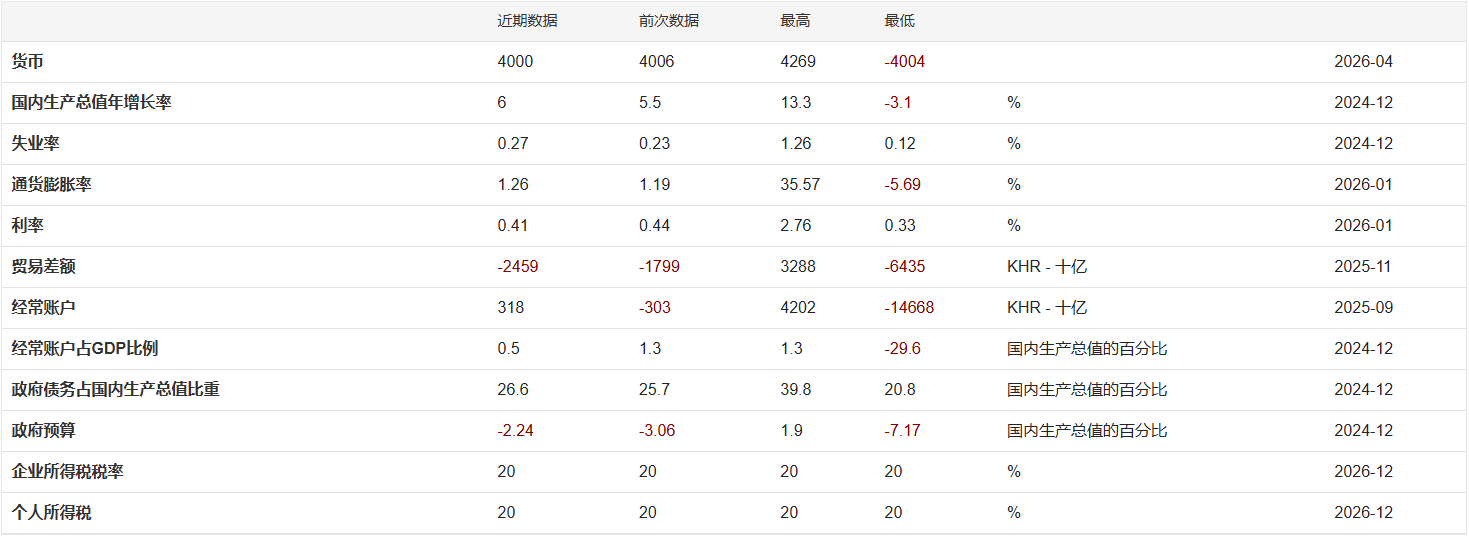Click the 前次数据 column header
The image size is (1469, 536).
tap(669, 21)
